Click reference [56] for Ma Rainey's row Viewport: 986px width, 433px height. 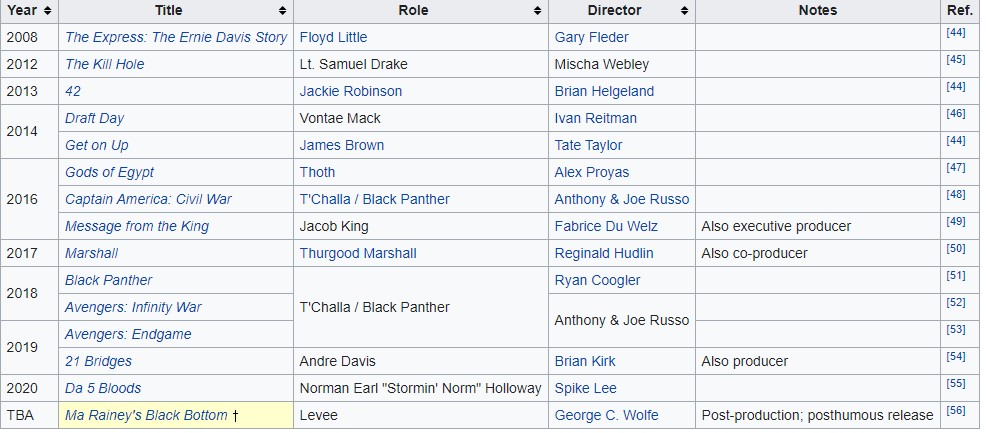click(x=955, y=412)
